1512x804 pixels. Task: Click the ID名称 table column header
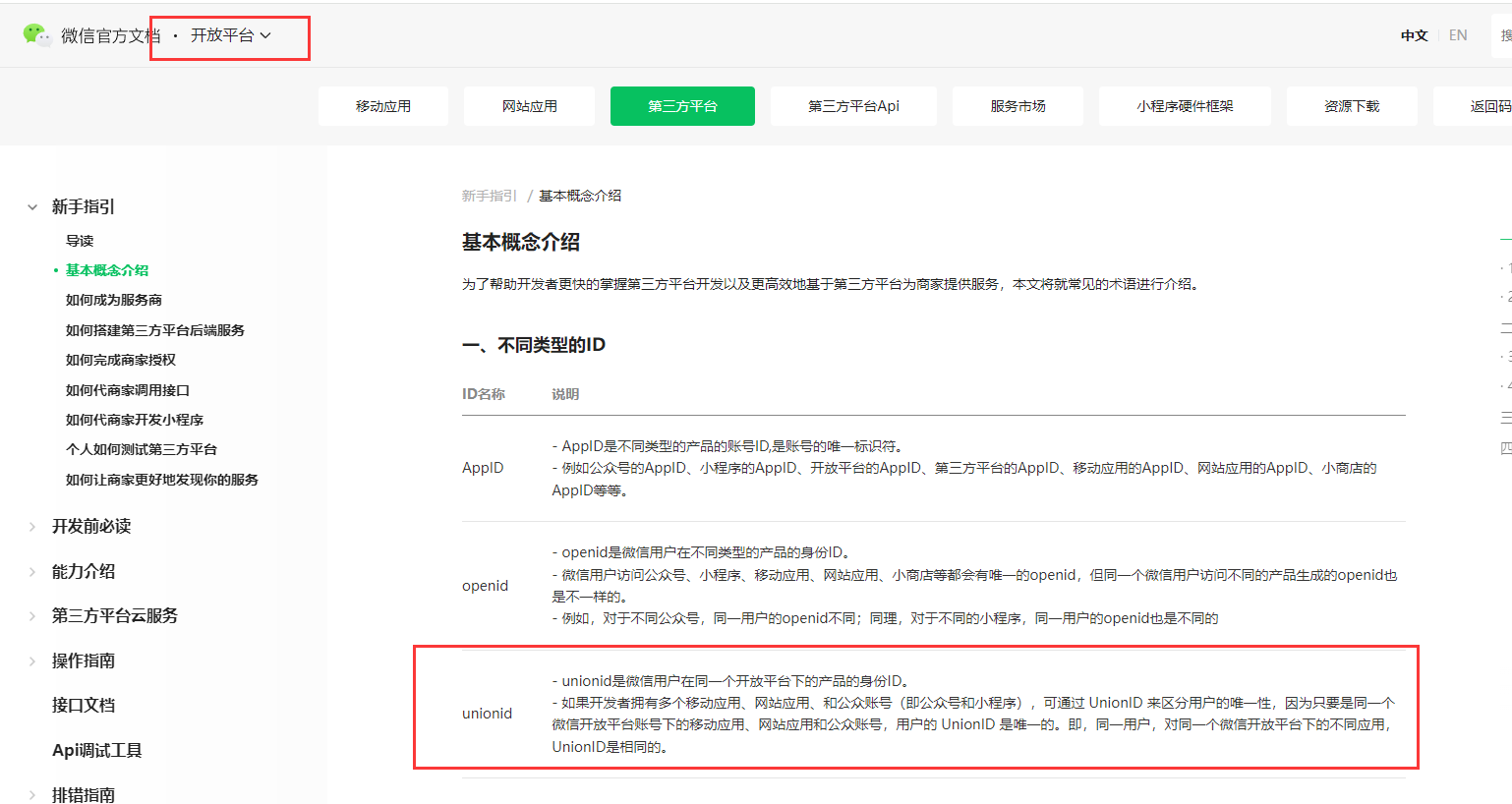click(484, 394)
